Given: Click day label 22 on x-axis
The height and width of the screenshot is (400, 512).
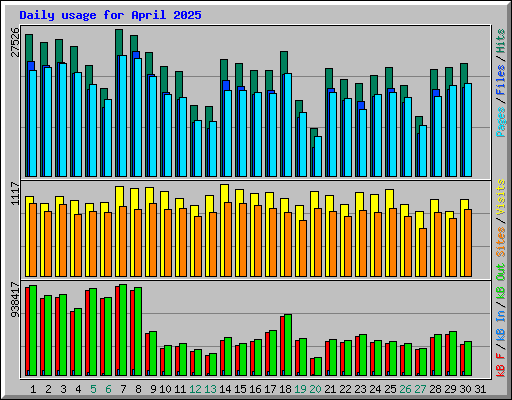Looking at the screenshot, I should [x=345, y=389].
